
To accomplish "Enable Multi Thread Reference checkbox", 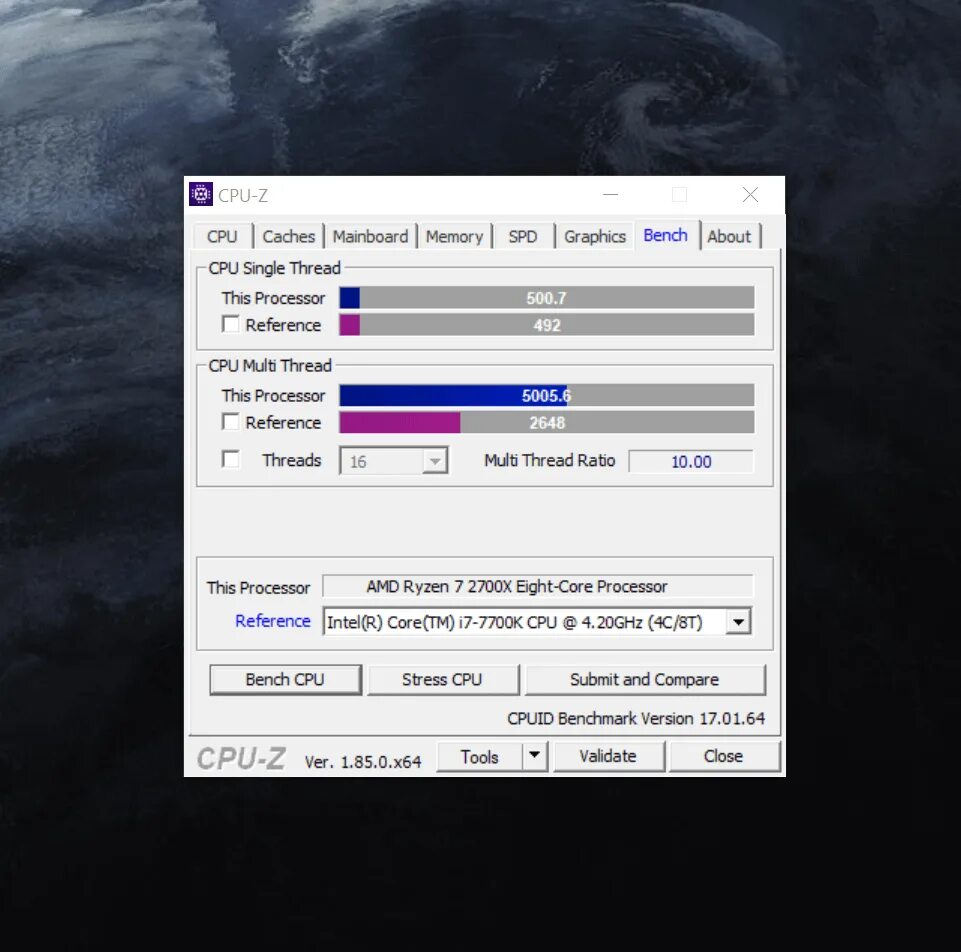I will pos(230,422).
